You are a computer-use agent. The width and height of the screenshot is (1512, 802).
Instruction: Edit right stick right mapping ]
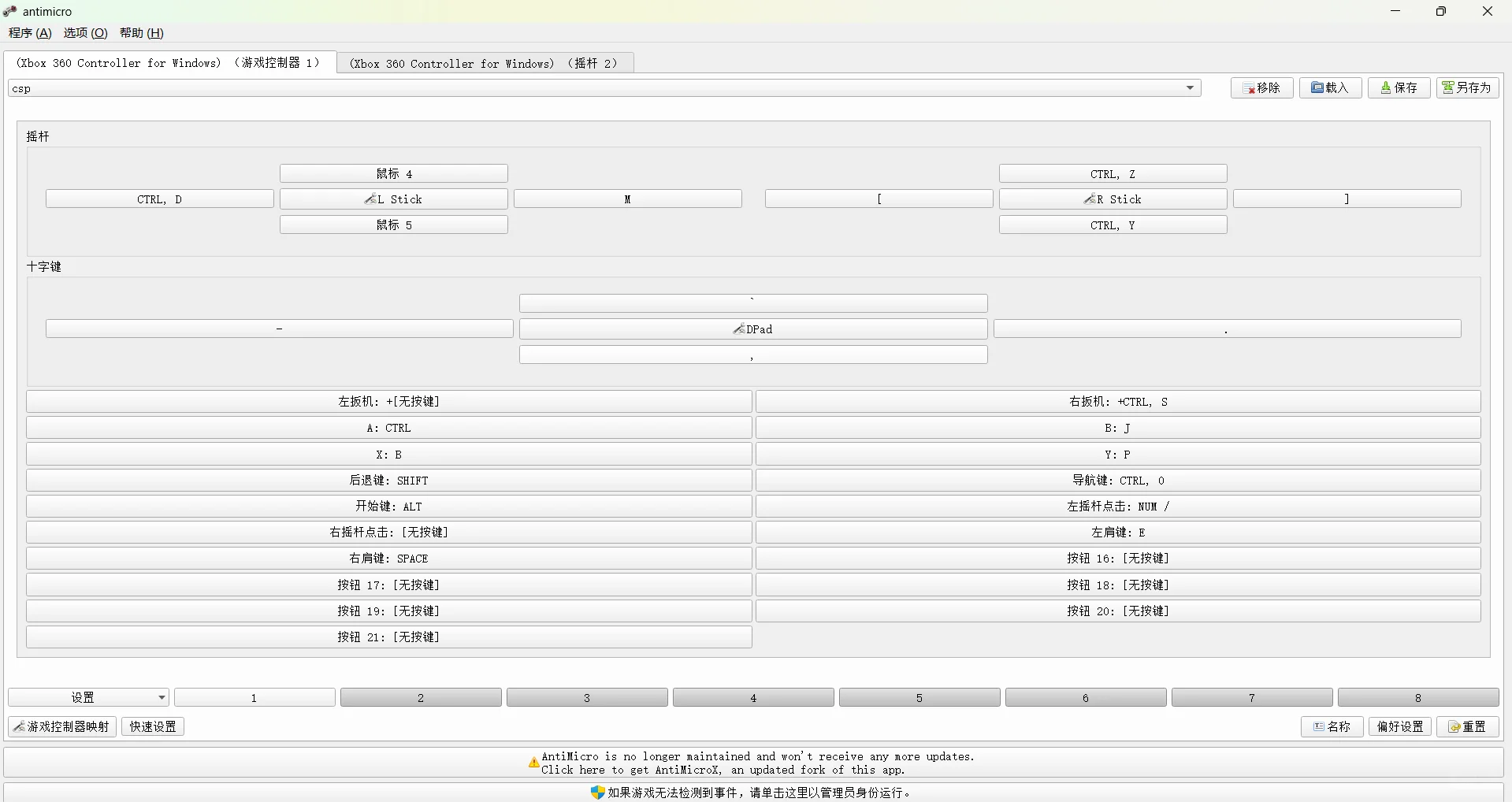pos(1347,199)
